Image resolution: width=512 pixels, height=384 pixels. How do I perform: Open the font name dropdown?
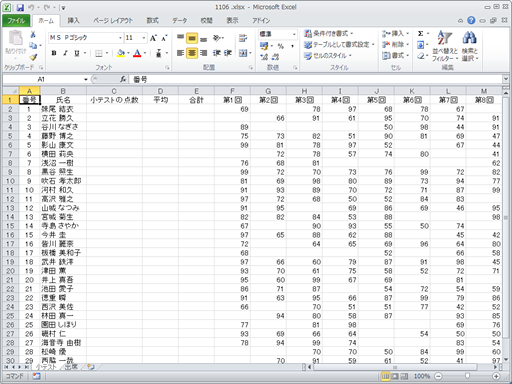[x=120, y=38]
